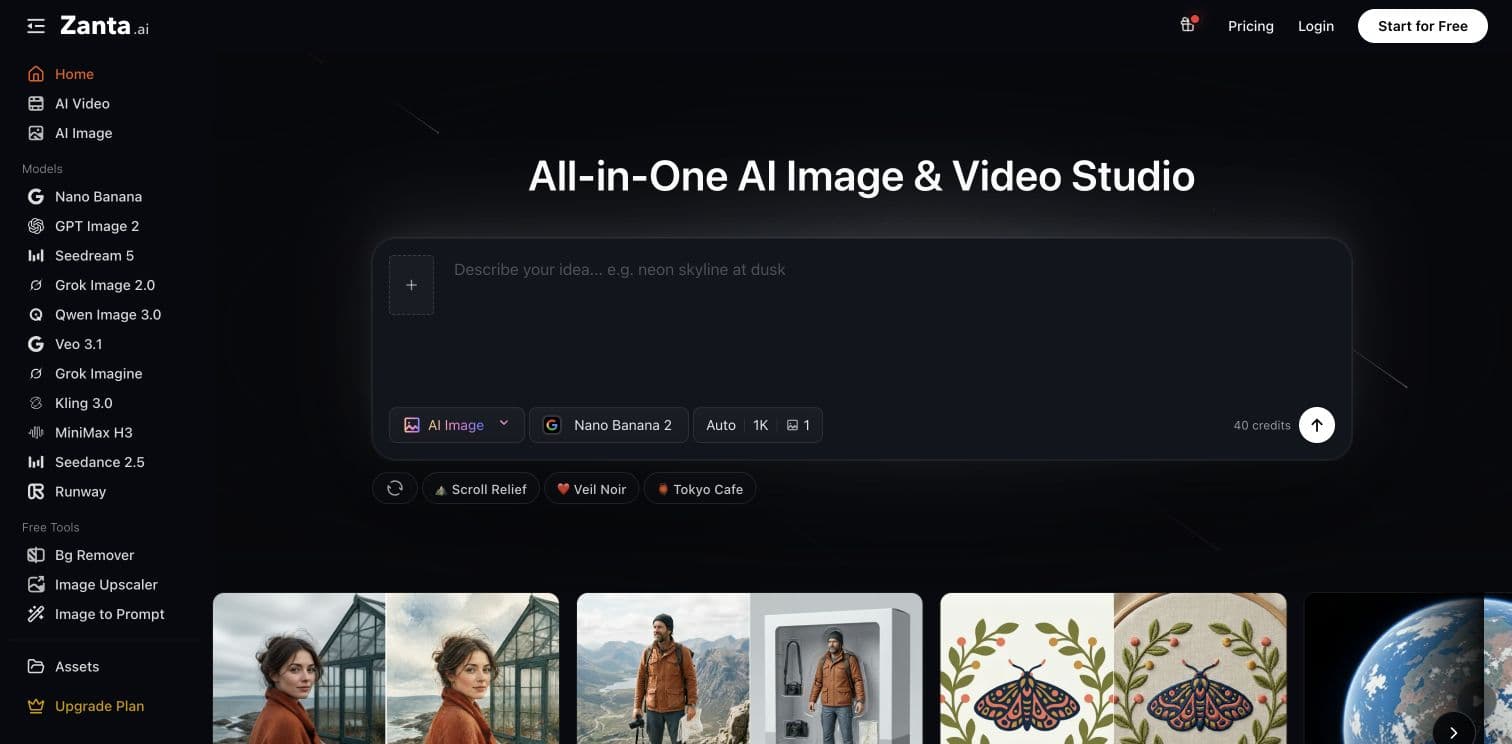
Task: Click the GPT Image 2 OpenAI icon
Action: pos(36,226)
